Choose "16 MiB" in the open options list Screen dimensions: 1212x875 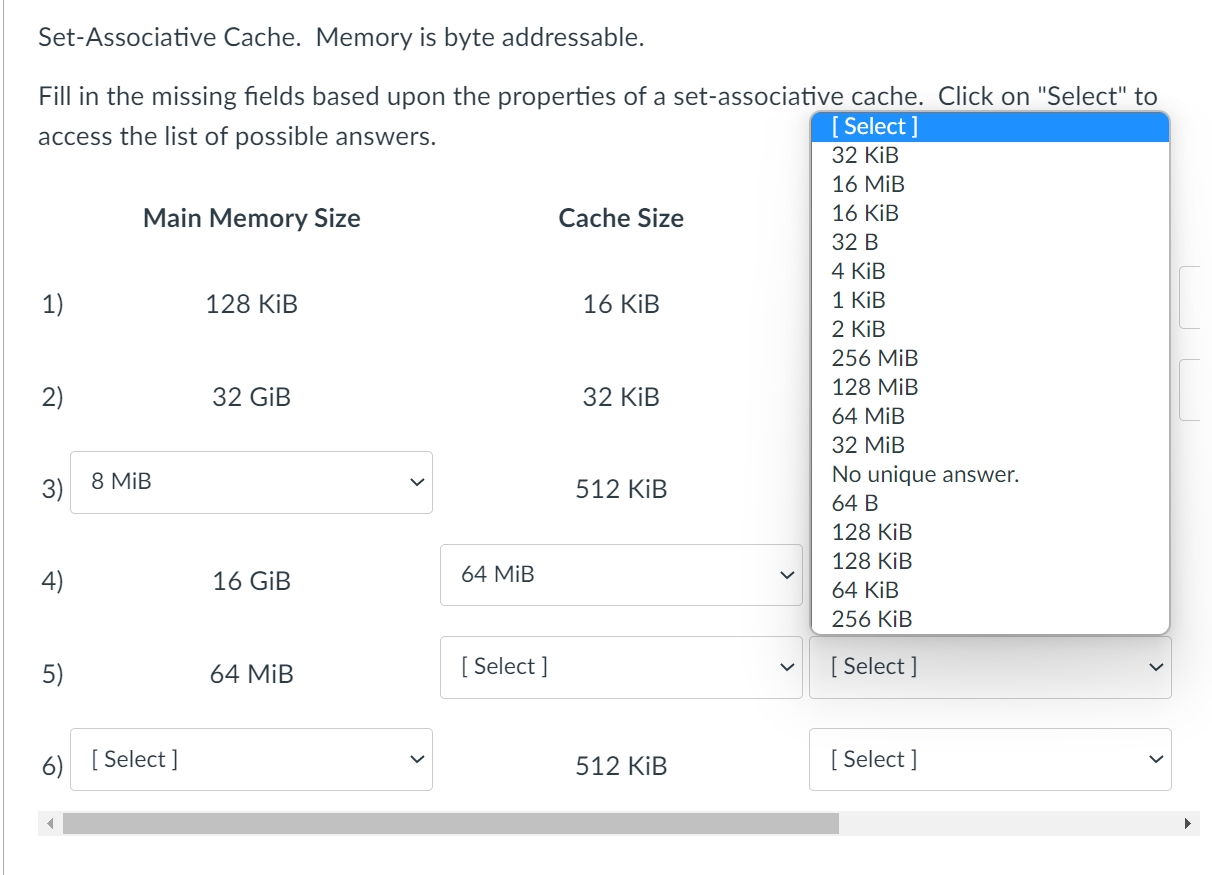[866, 184]
